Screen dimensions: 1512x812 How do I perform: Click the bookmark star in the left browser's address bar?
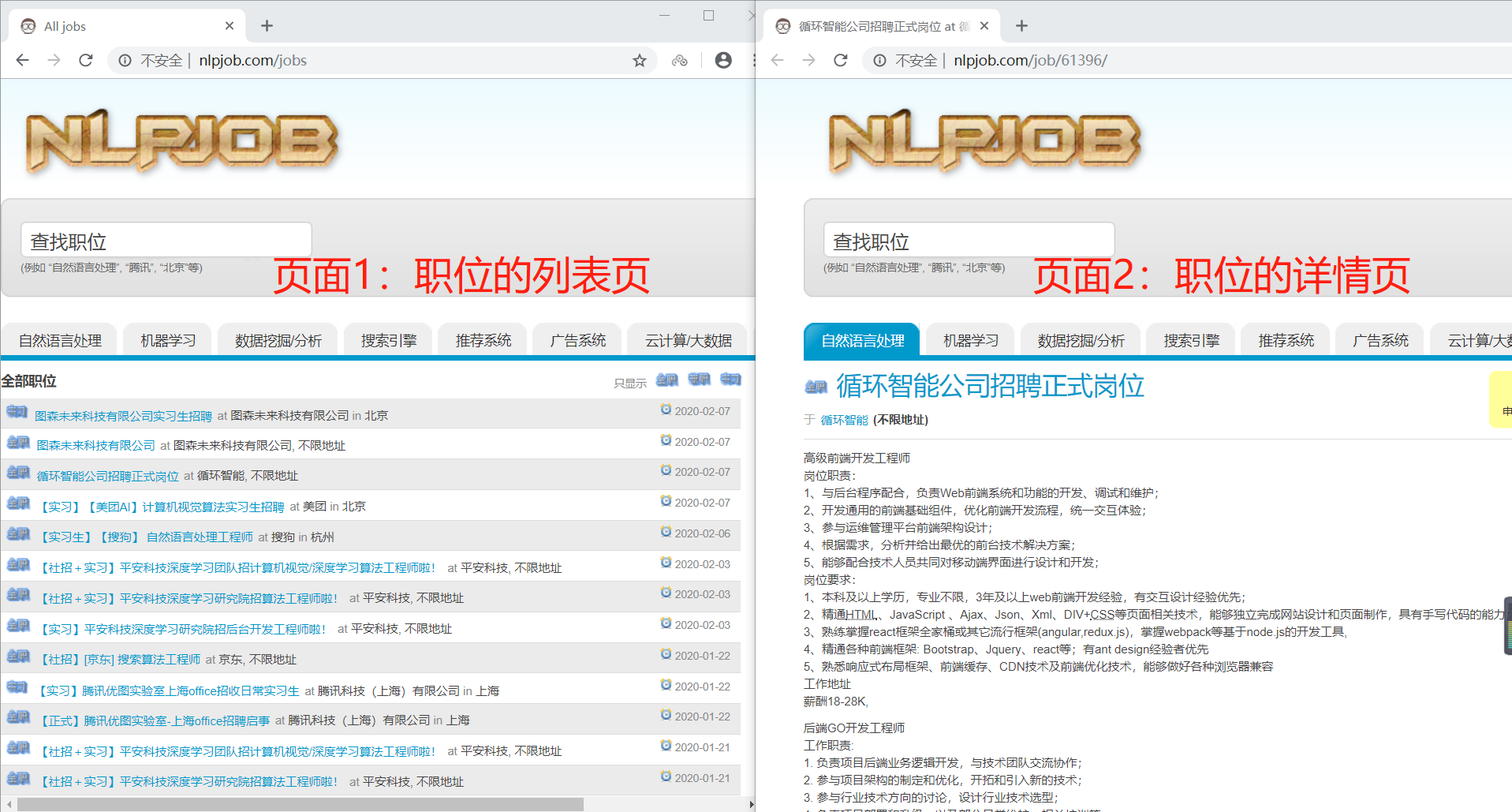(x=639, y=60)
